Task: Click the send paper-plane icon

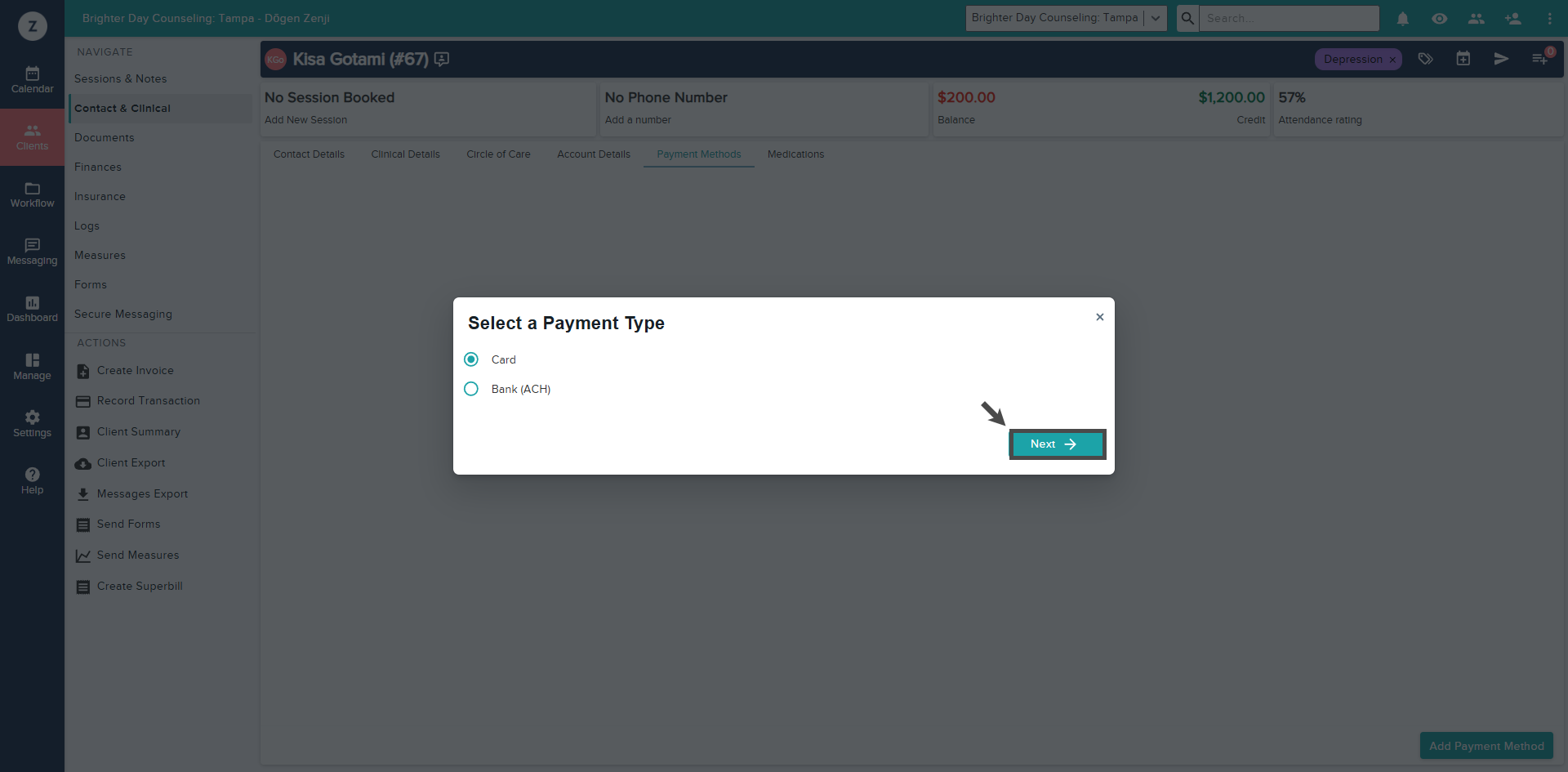Action: click(x=1501, y=59)
